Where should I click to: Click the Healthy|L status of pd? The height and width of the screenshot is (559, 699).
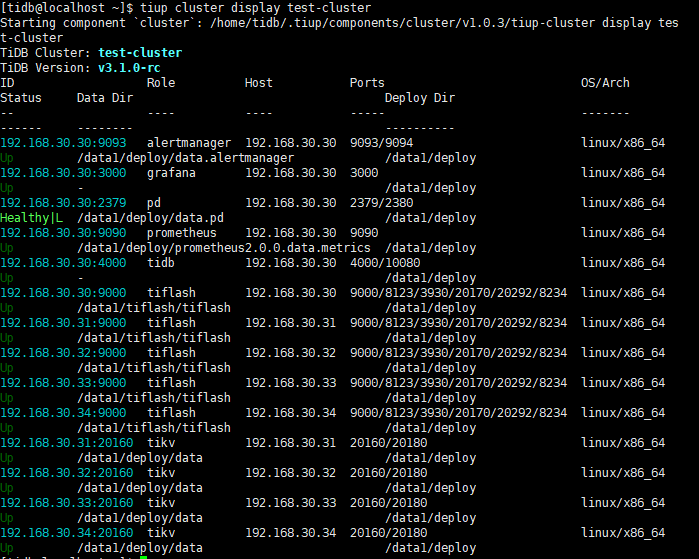click(31, 218)
